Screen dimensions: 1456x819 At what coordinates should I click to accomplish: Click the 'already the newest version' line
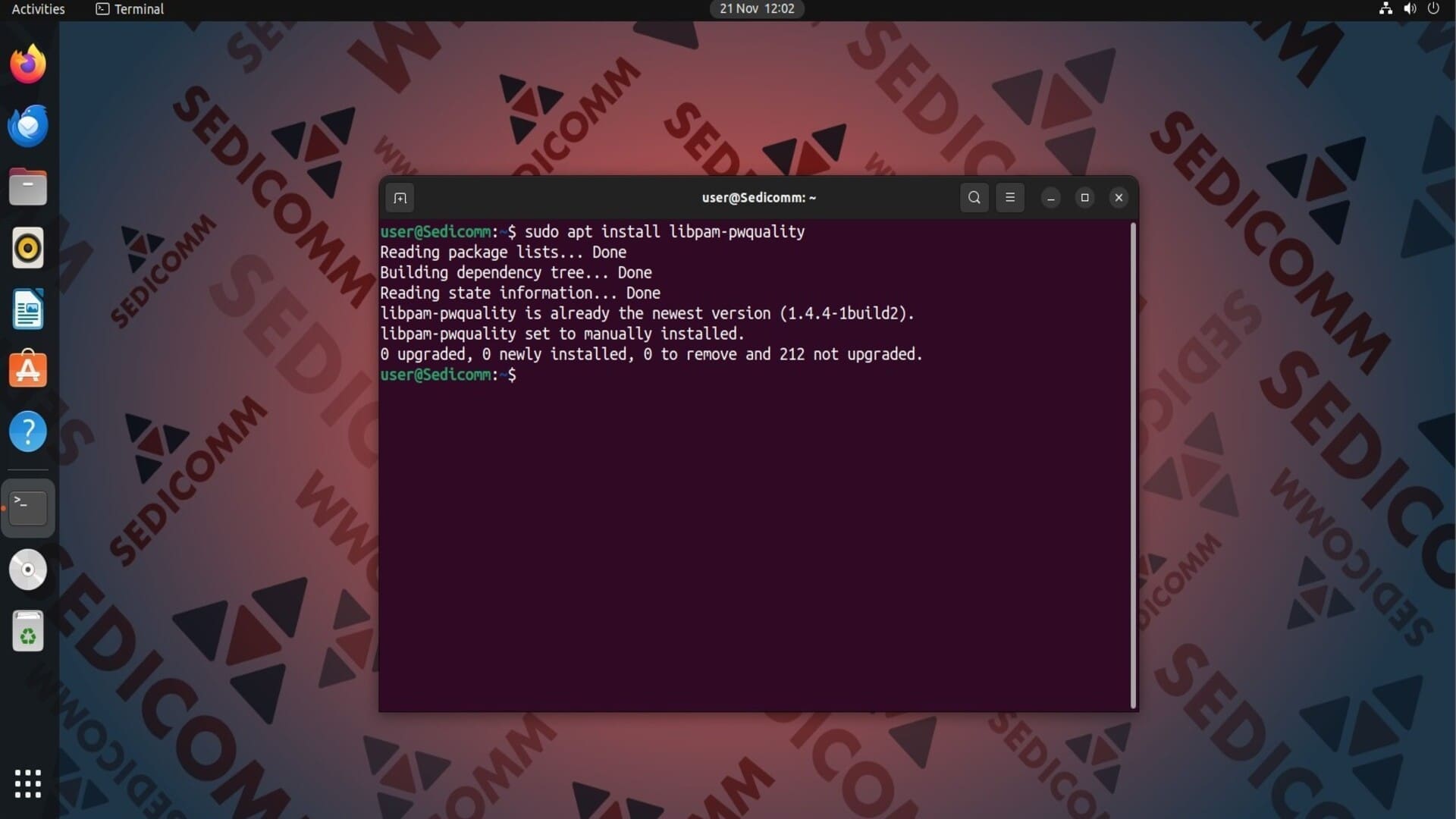coord(647,314)
